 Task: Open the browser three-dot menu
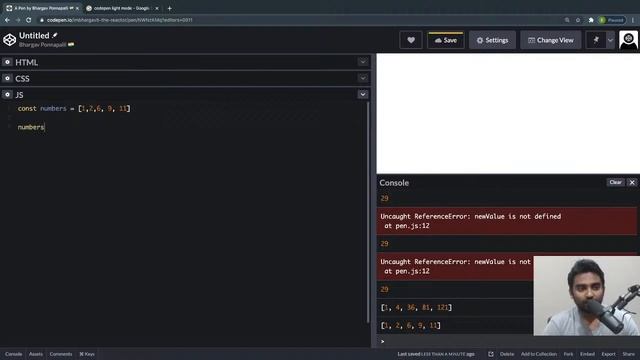tap(633, 20)
